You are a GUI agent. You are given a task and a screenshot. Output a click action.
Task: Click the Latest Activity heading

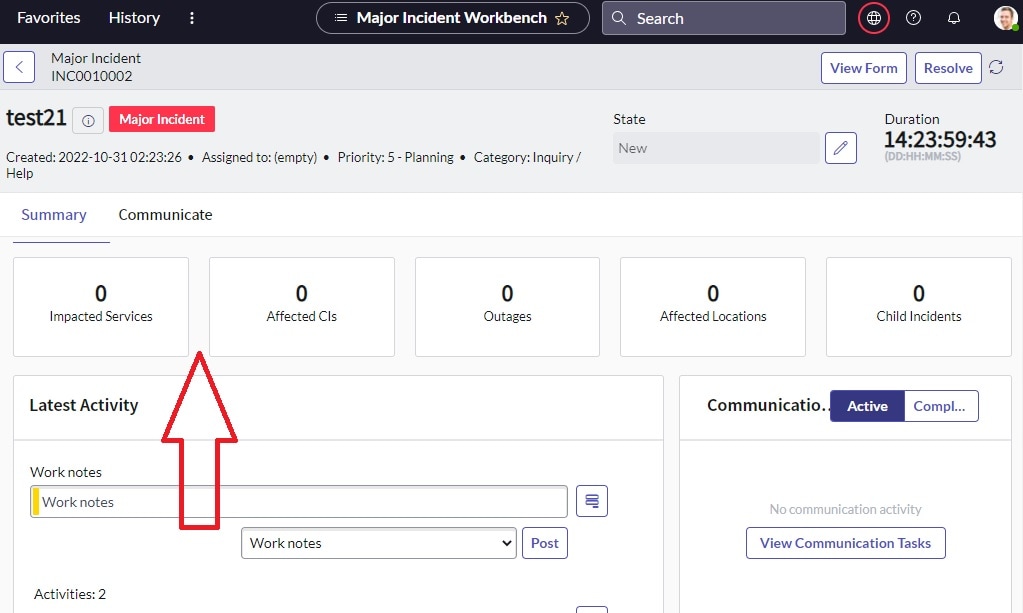pyautogui.click(x=84, y=405)
